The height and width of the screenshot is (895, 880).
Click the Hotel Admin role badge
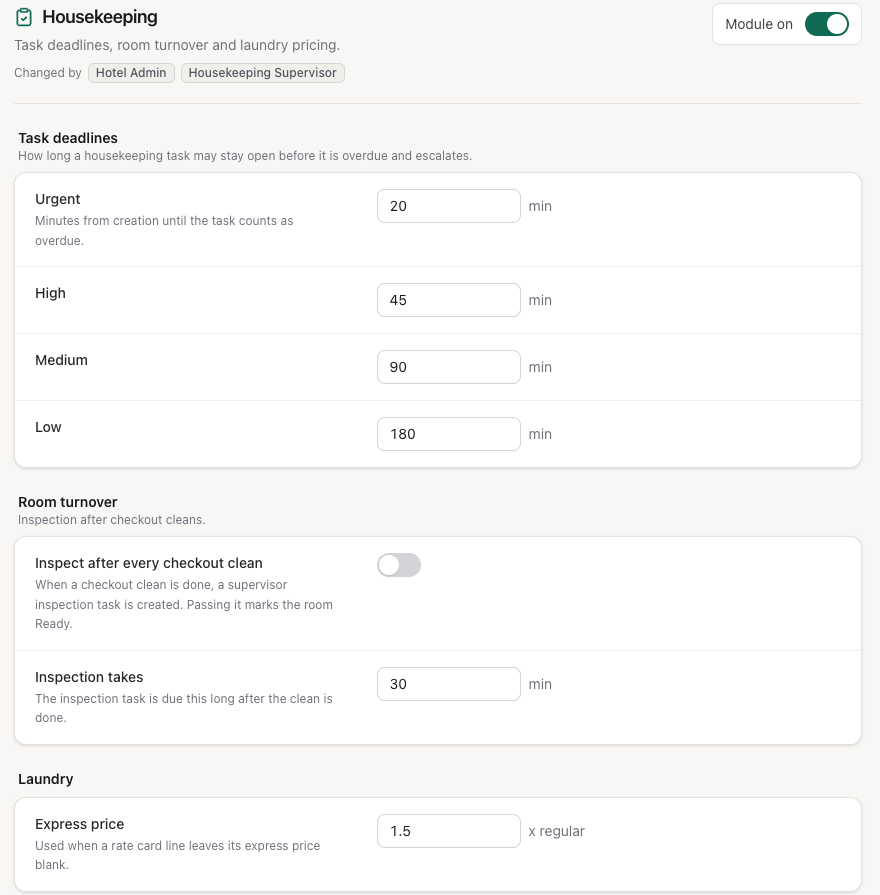pyautogui.click(x=131, y=73)
